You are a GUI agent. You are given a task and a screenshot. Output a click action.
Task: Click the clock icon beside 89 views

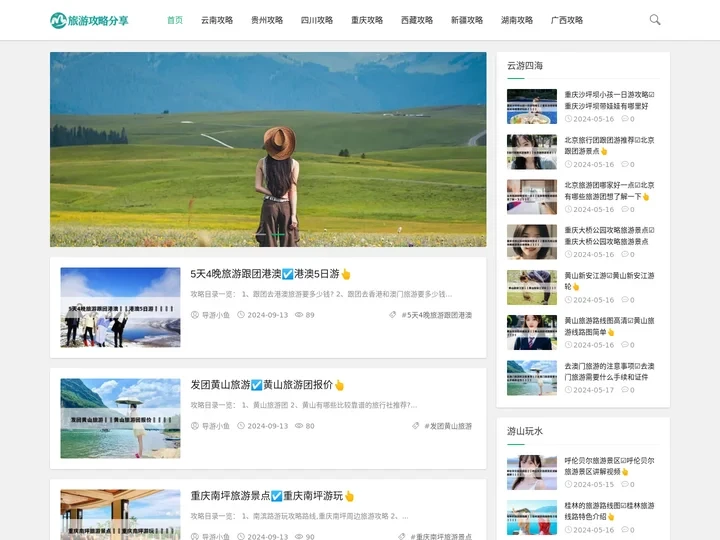pyautogui.click(x=241, y=315)
